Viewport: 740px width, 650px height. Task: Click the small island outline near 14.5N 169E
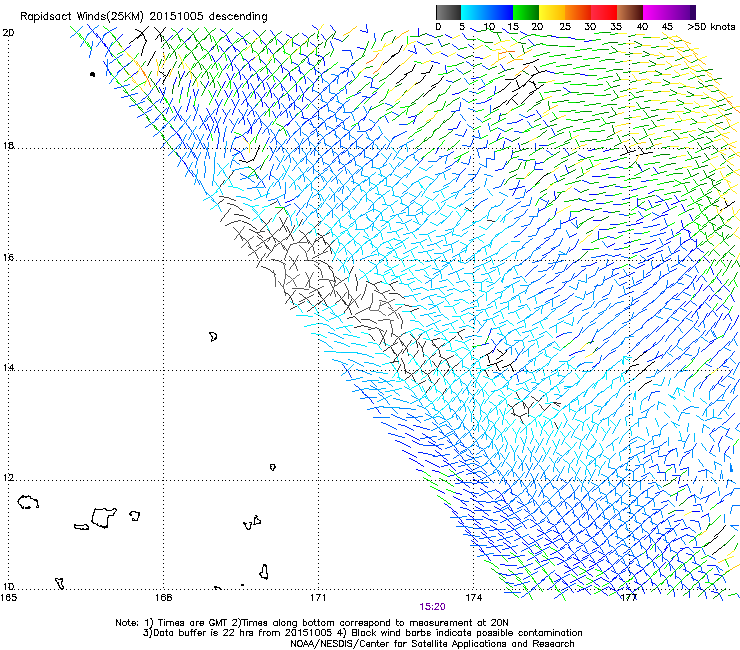213,337
